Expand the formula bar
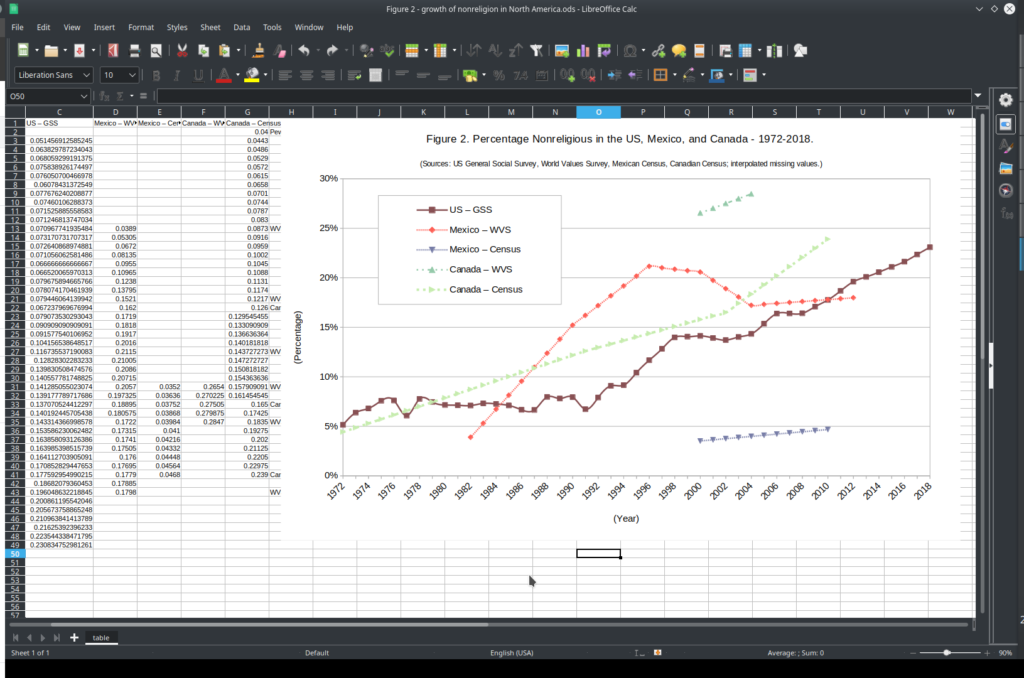1024x678 pixels. pos(978,96)
